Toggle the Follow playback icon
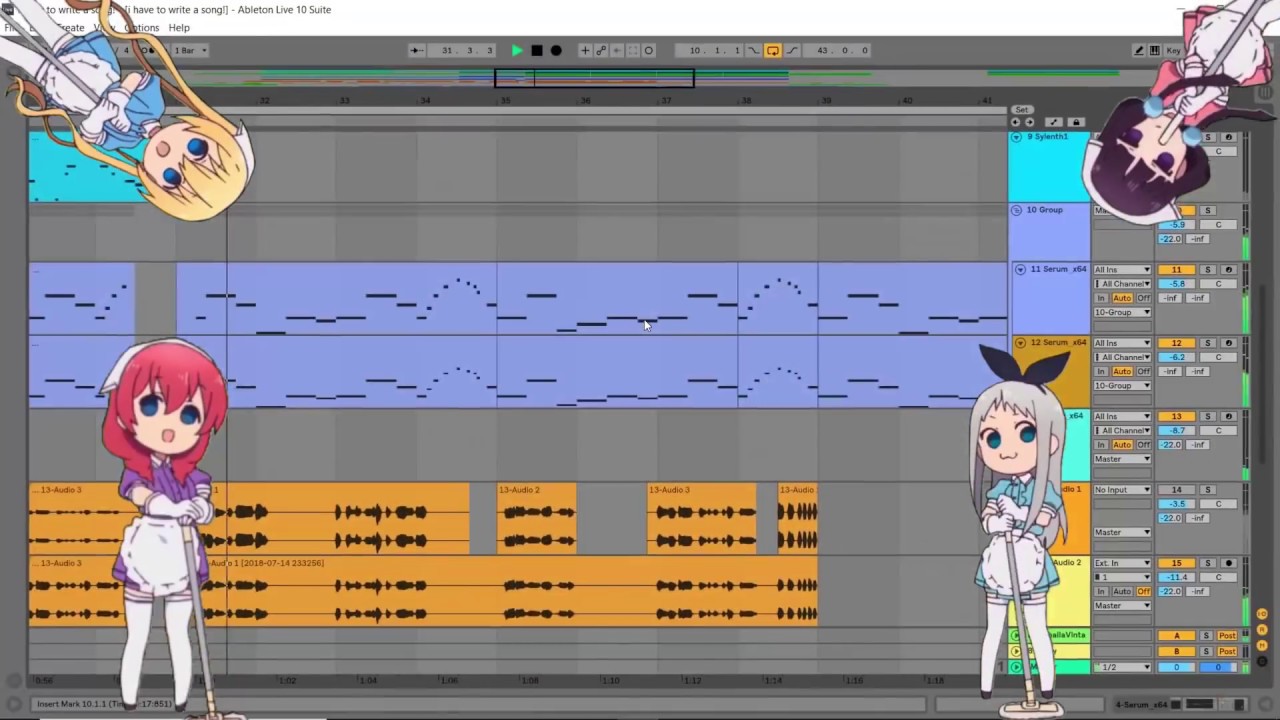The height and width of the screenshot is (720, 1280). click(x=416, y=50)
